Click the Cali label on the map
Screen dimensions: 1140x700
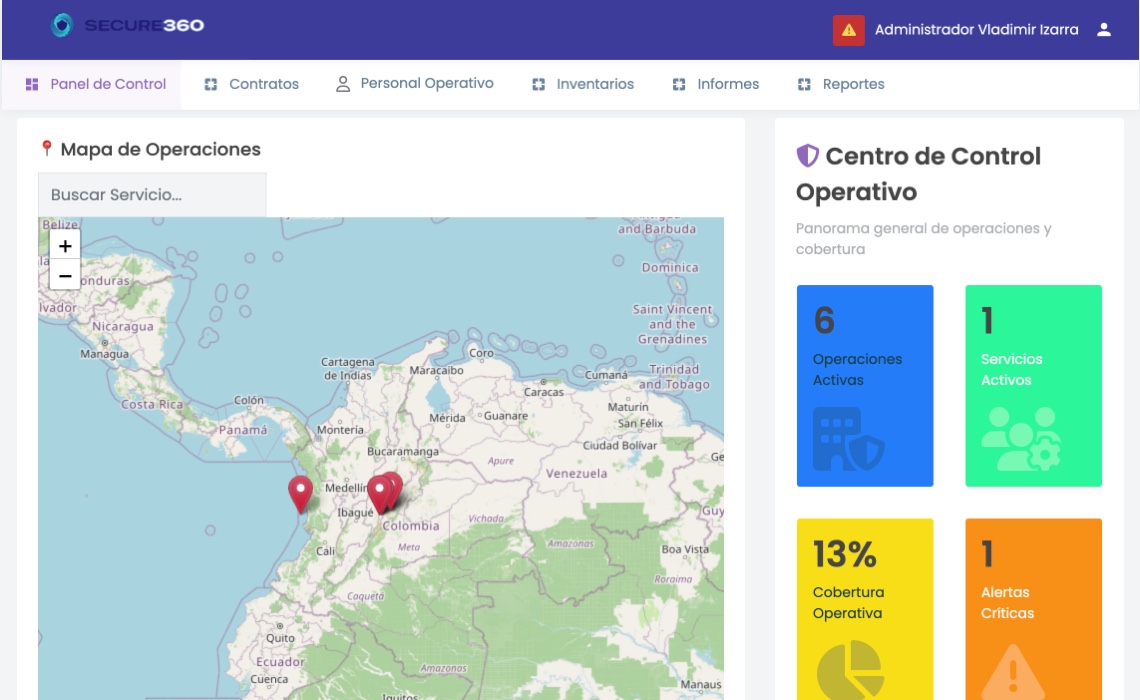click(326, 551)
